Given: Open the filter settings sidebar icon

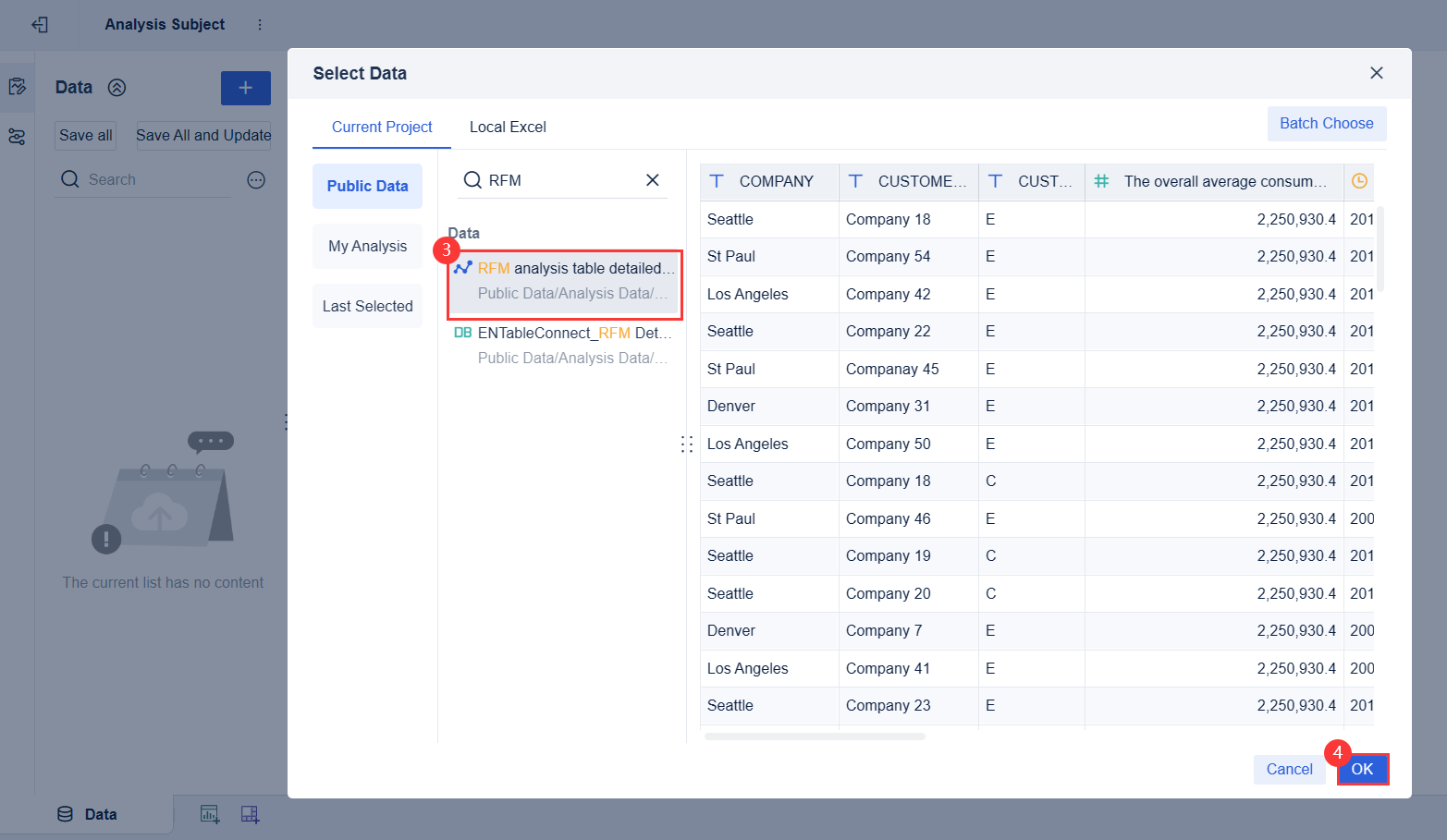Looking at the screenshot, I should click(17, 137).
